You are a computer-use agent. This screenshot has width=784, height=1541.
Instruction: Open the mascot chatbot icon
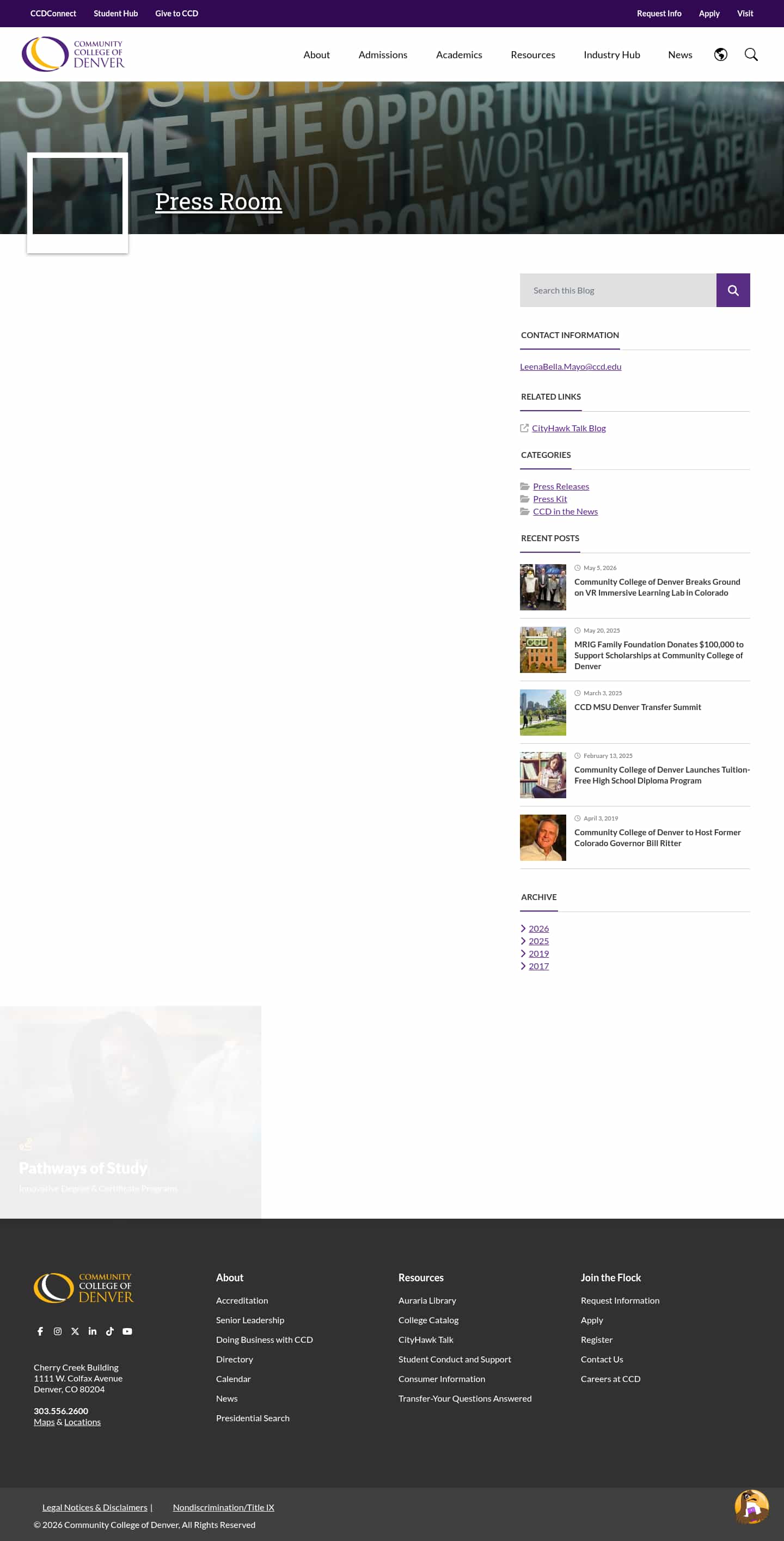coord(752,1506)
